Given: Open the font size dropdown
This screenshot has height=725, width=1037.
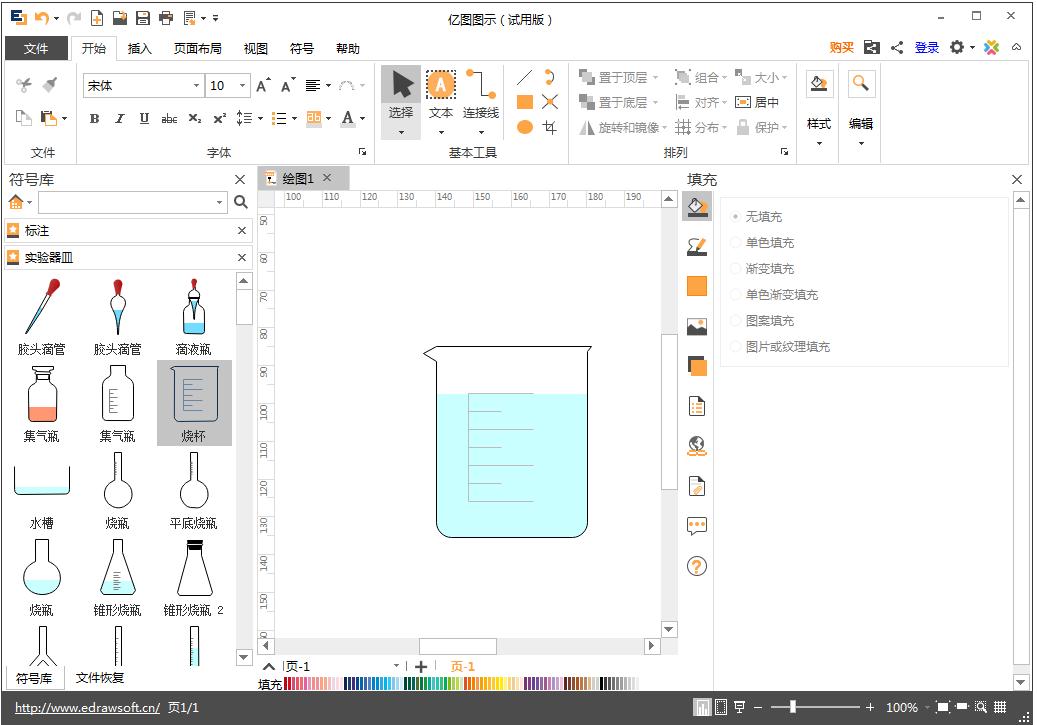Looking at the screenshot, I should [240, 86].
